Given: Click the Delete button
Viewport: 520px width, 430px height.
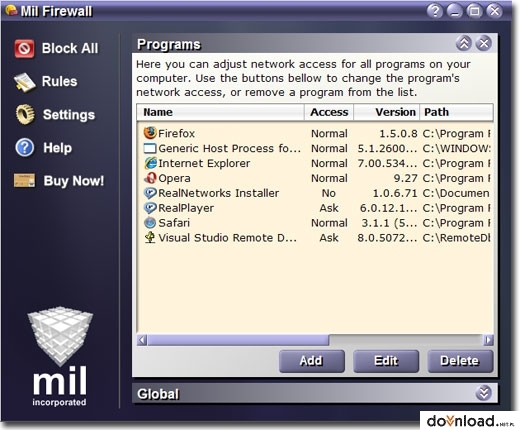Looking at the screenshot, I should [x=460, y=361].
